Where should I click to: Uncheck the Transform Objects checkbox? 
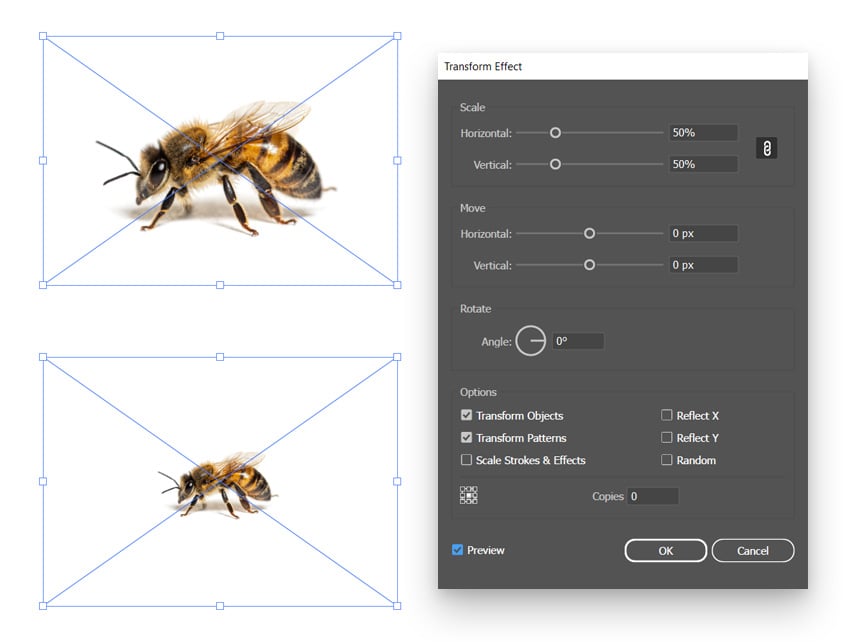pyautogui.click(x=466, y=415)
